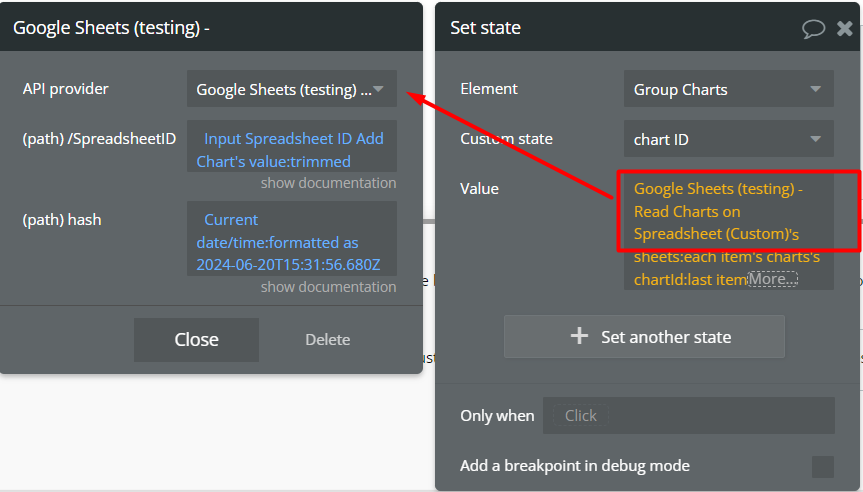Click the 'Element' label in Set state
Viewport: 863px width, 492px height.
pos(489,89)
